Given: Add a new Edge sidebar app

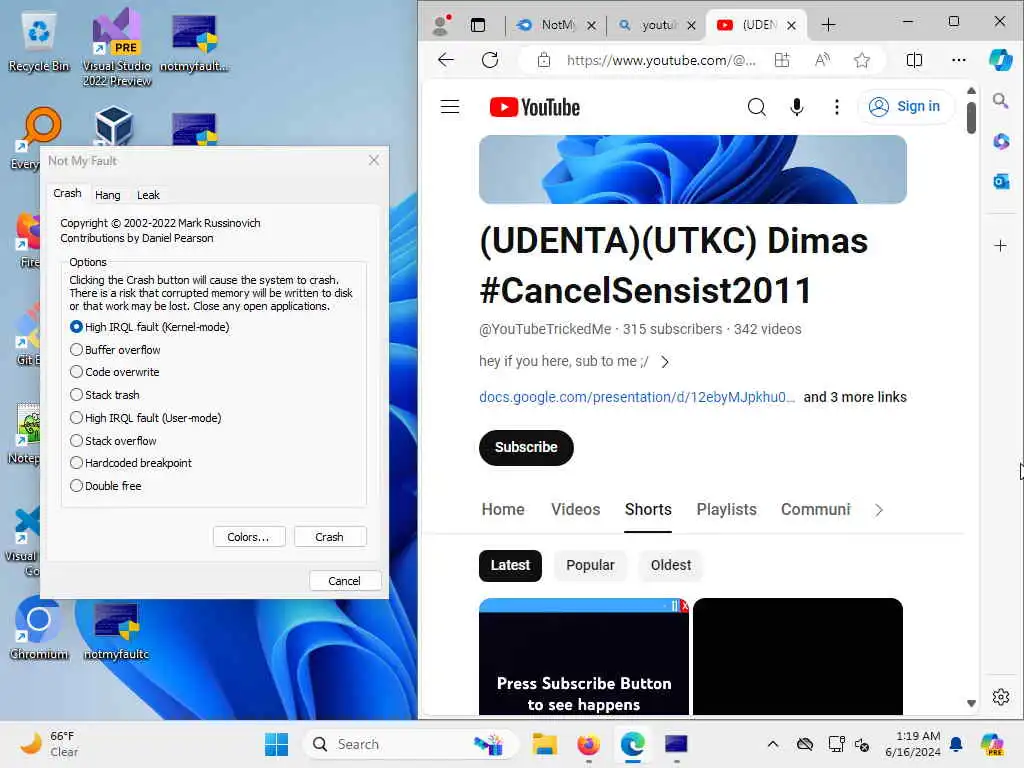Looking at the screenshot, I should (1000, 246).
